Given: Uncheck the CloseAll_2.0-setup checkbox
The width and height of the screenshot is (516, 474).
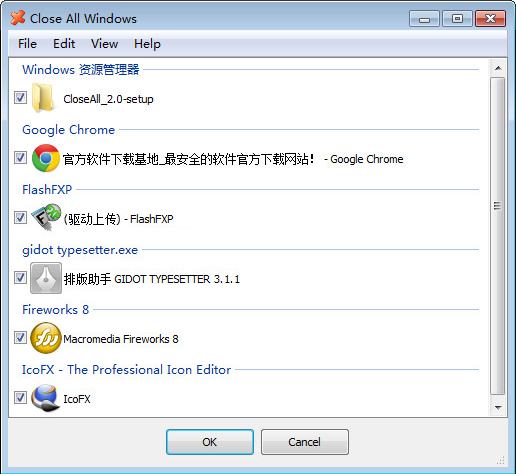Looking at the screenshot, I should click(20, 98).
